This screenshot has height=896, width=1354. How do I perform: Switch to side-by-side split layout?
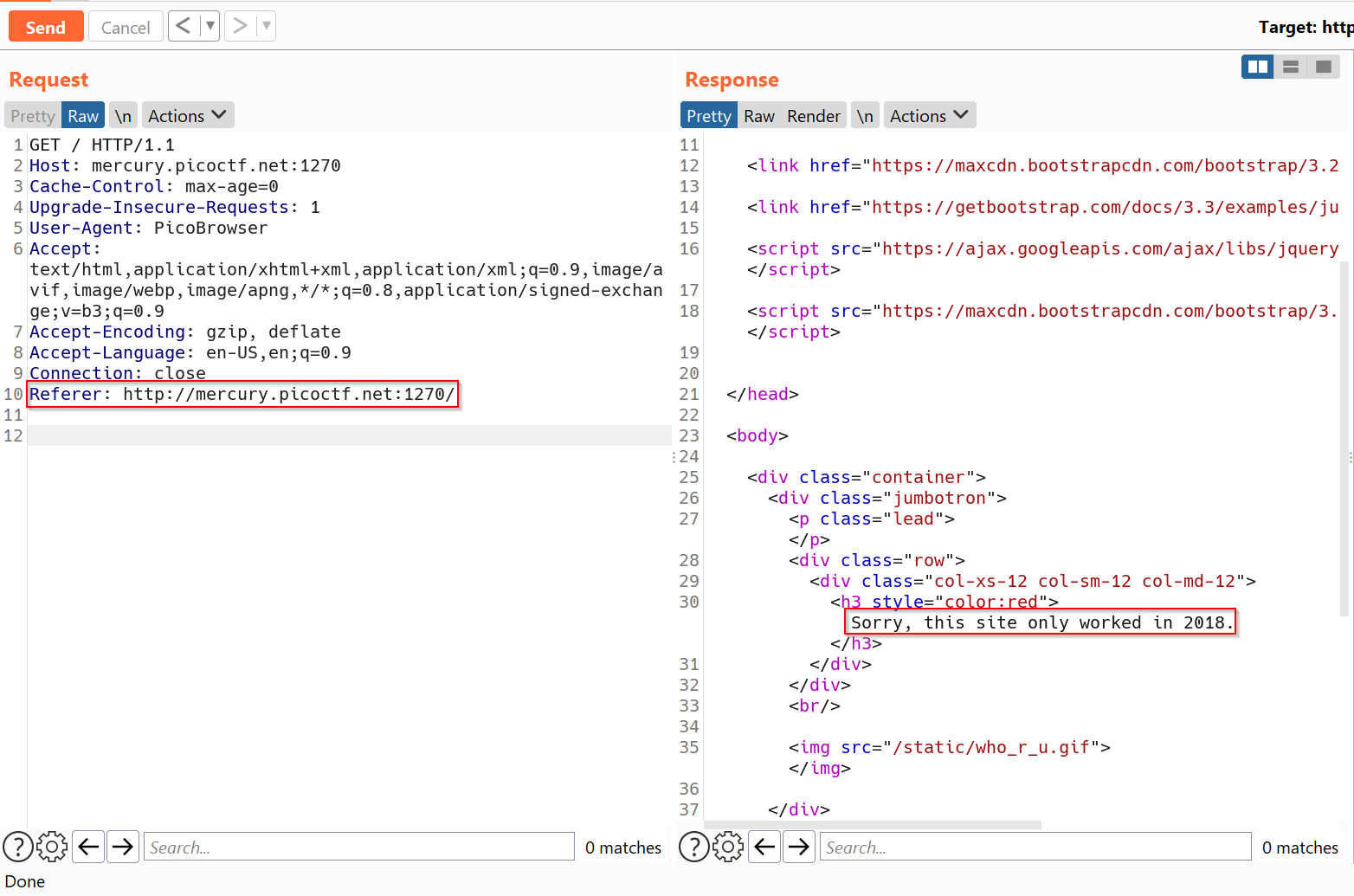click(x=1257, y=67)
